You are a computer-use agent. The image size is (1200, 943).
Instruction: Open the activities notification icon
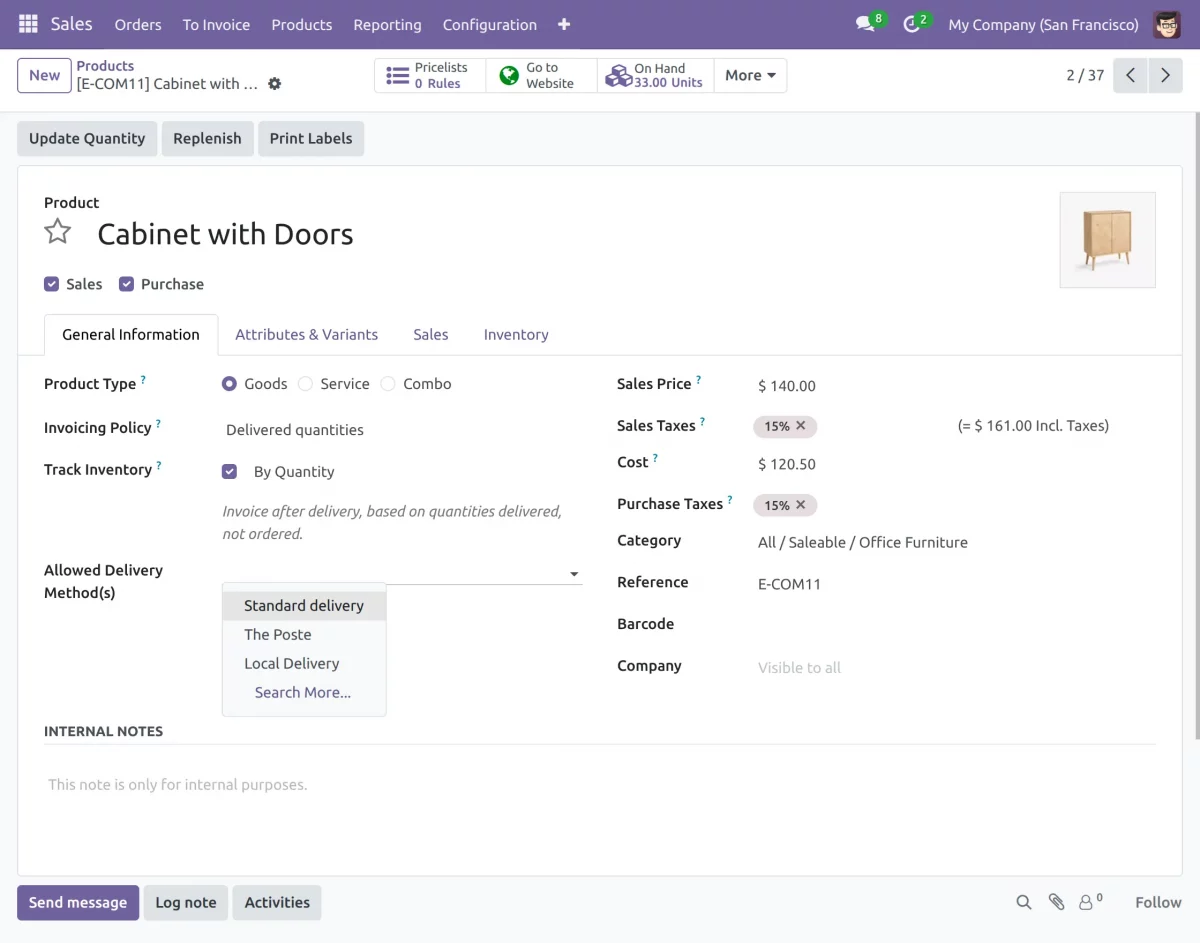[x=910, y=24]
